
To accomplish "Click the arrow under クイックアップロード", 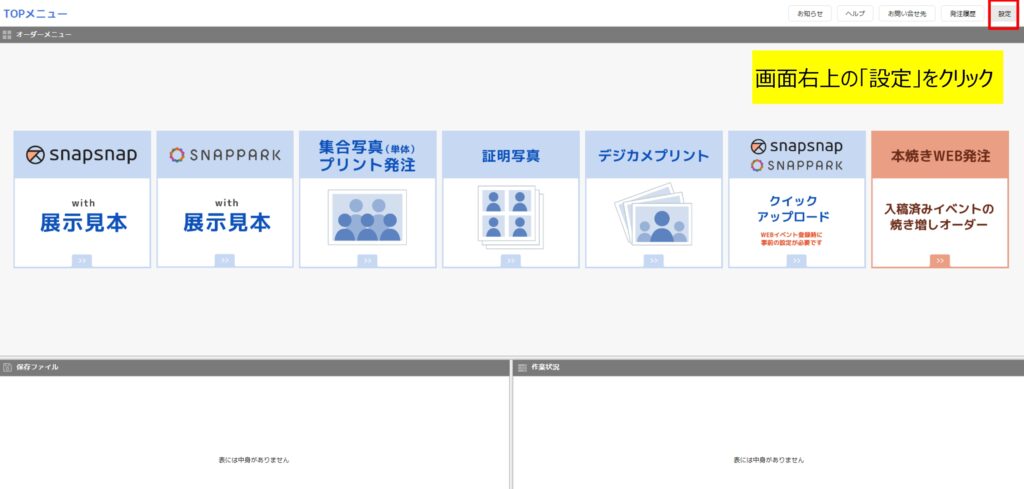I will click(x=797, y=260).
